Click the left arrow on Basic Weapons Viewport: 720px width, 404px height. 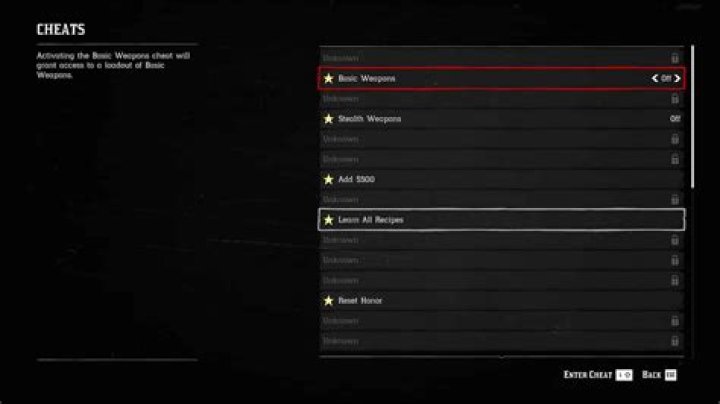[655, 79]
